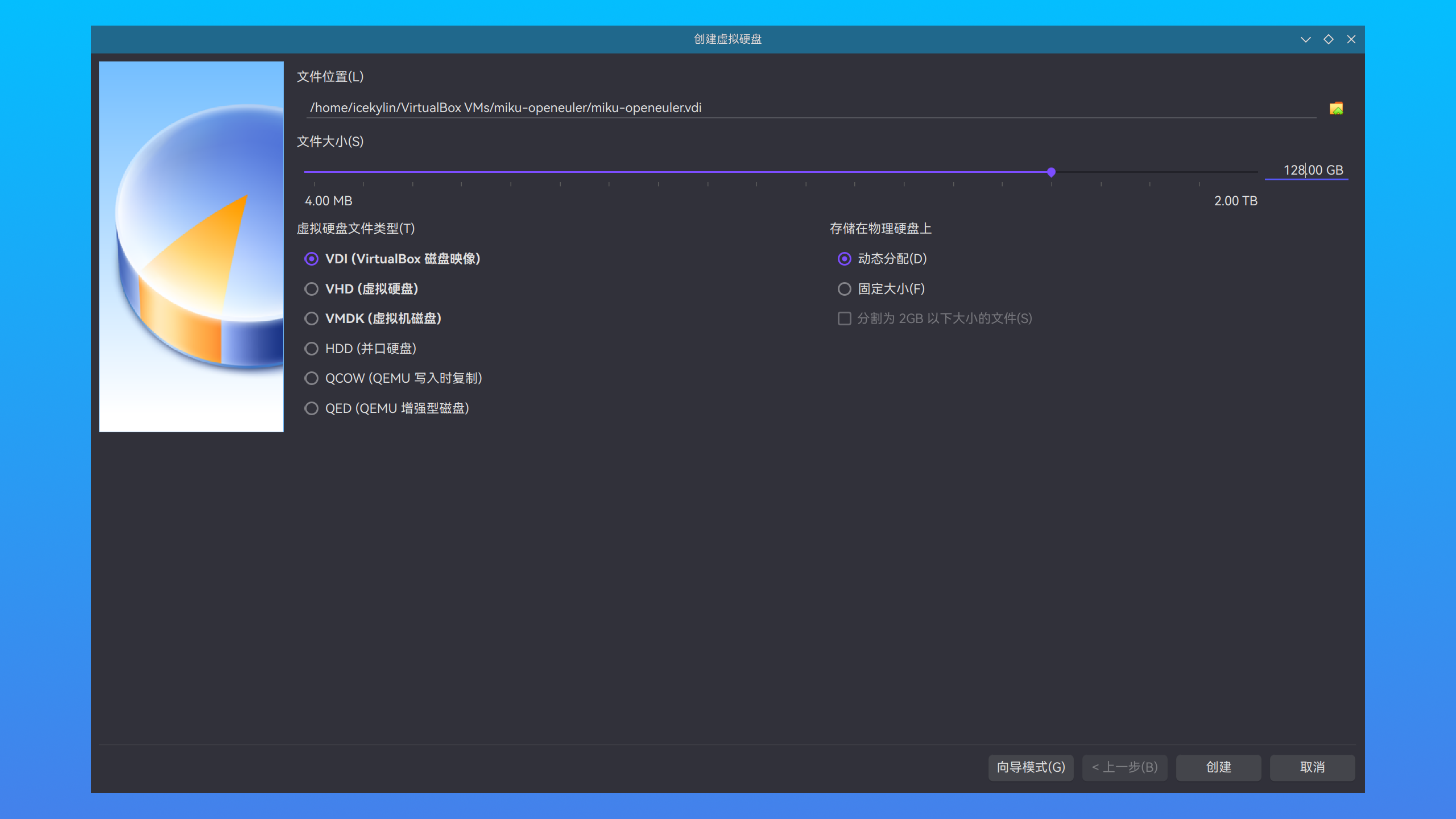Click the < 上一步(B) button
The image size is (1456, 819).
[1124, 767]
